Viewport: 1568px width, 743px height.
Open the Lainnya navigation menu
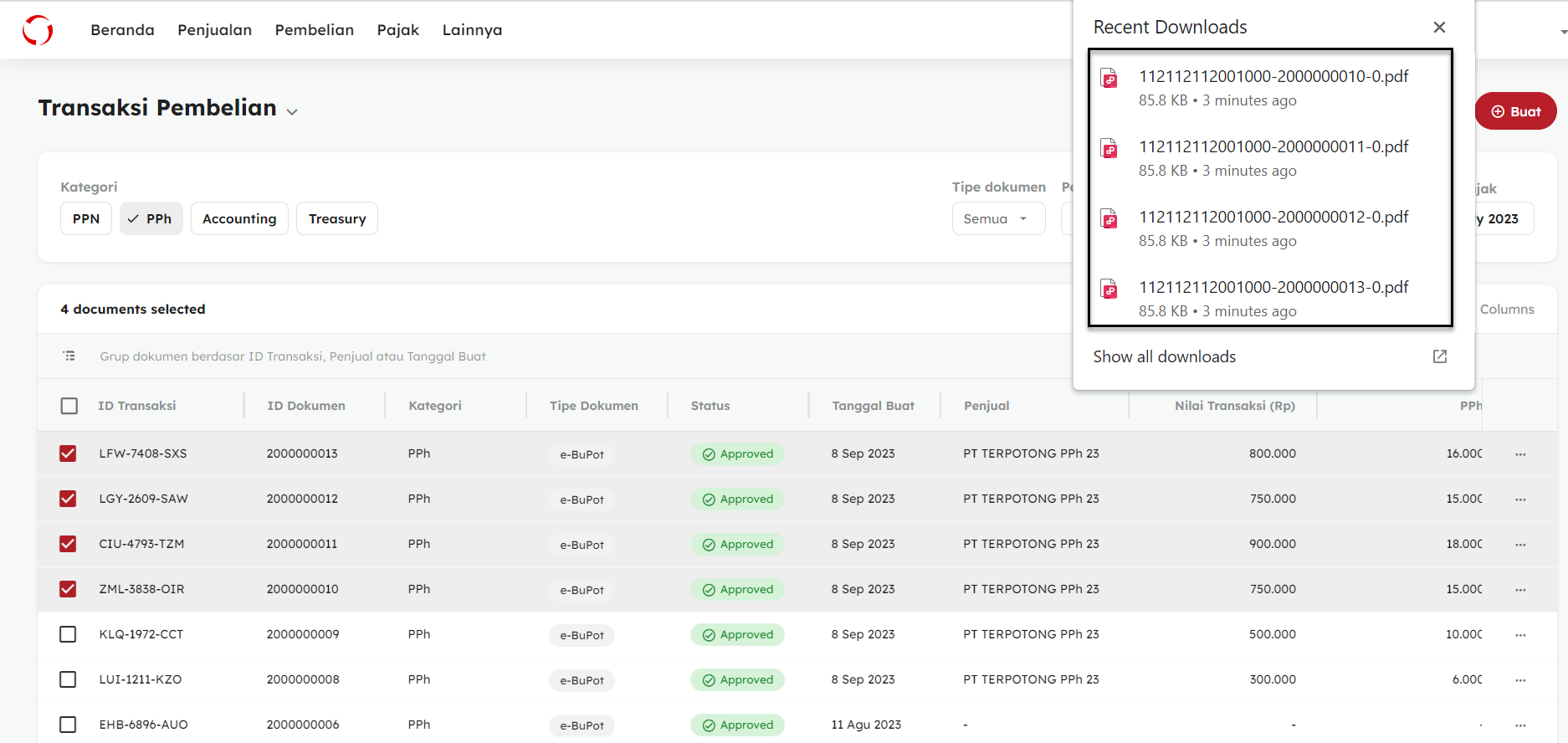(472, 30)
